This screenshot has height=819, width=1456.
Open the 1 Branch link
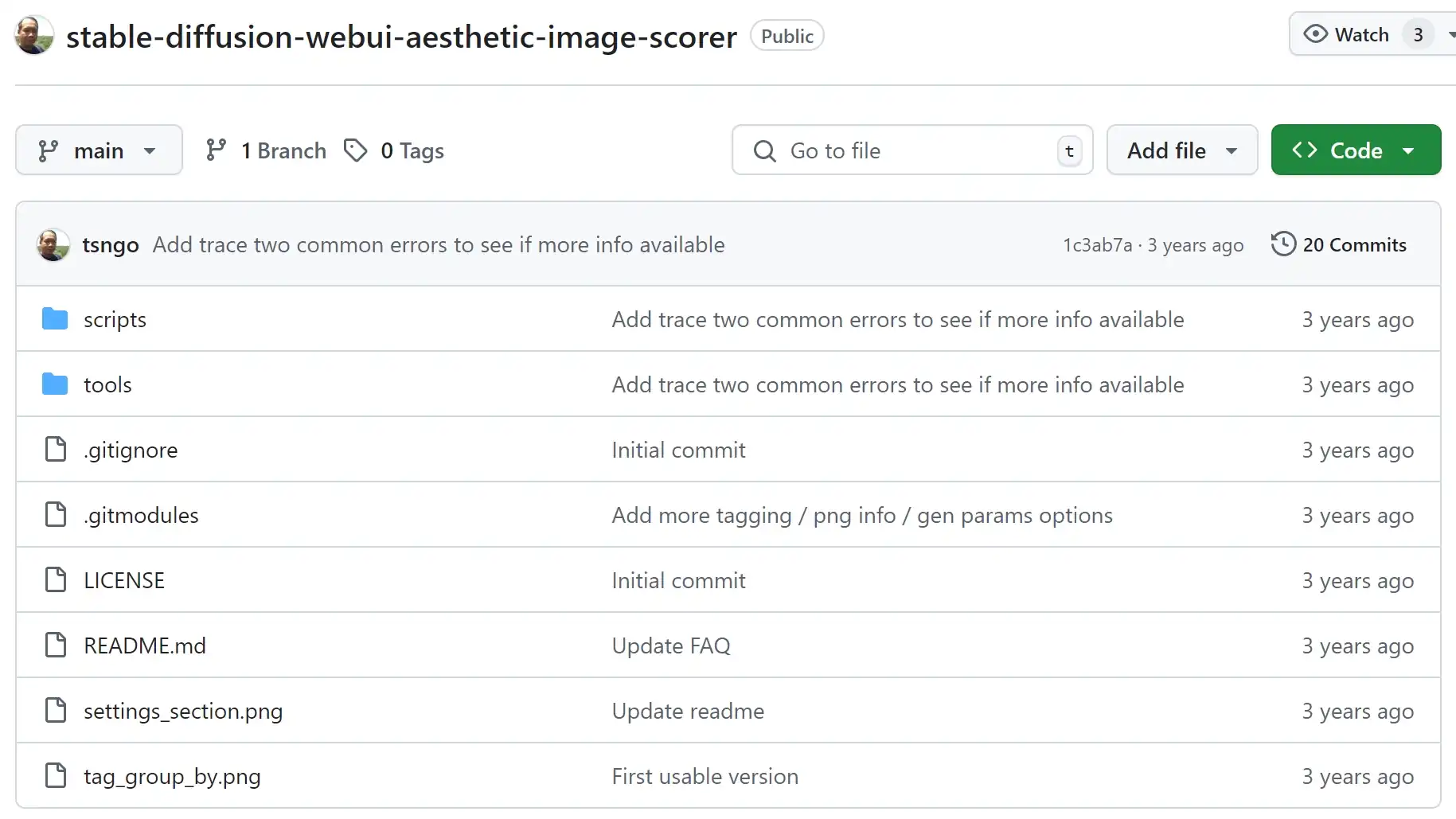click(283, 150)
